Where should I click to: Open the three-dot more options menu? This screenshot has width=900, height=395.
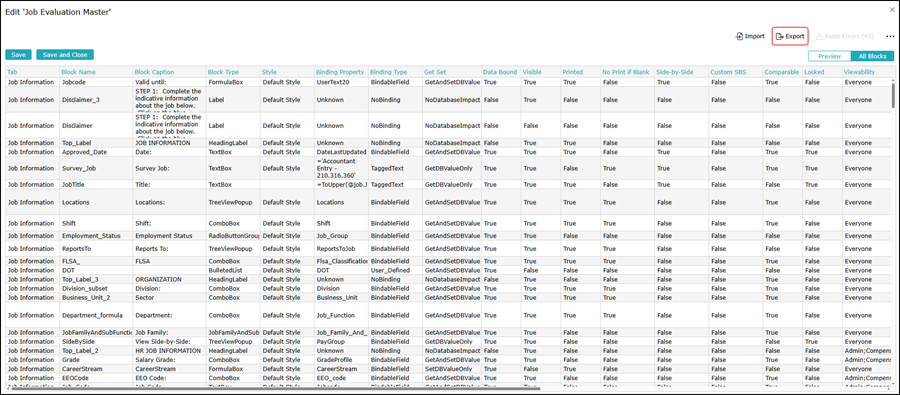pyautogui.click(x=890, y=36)
